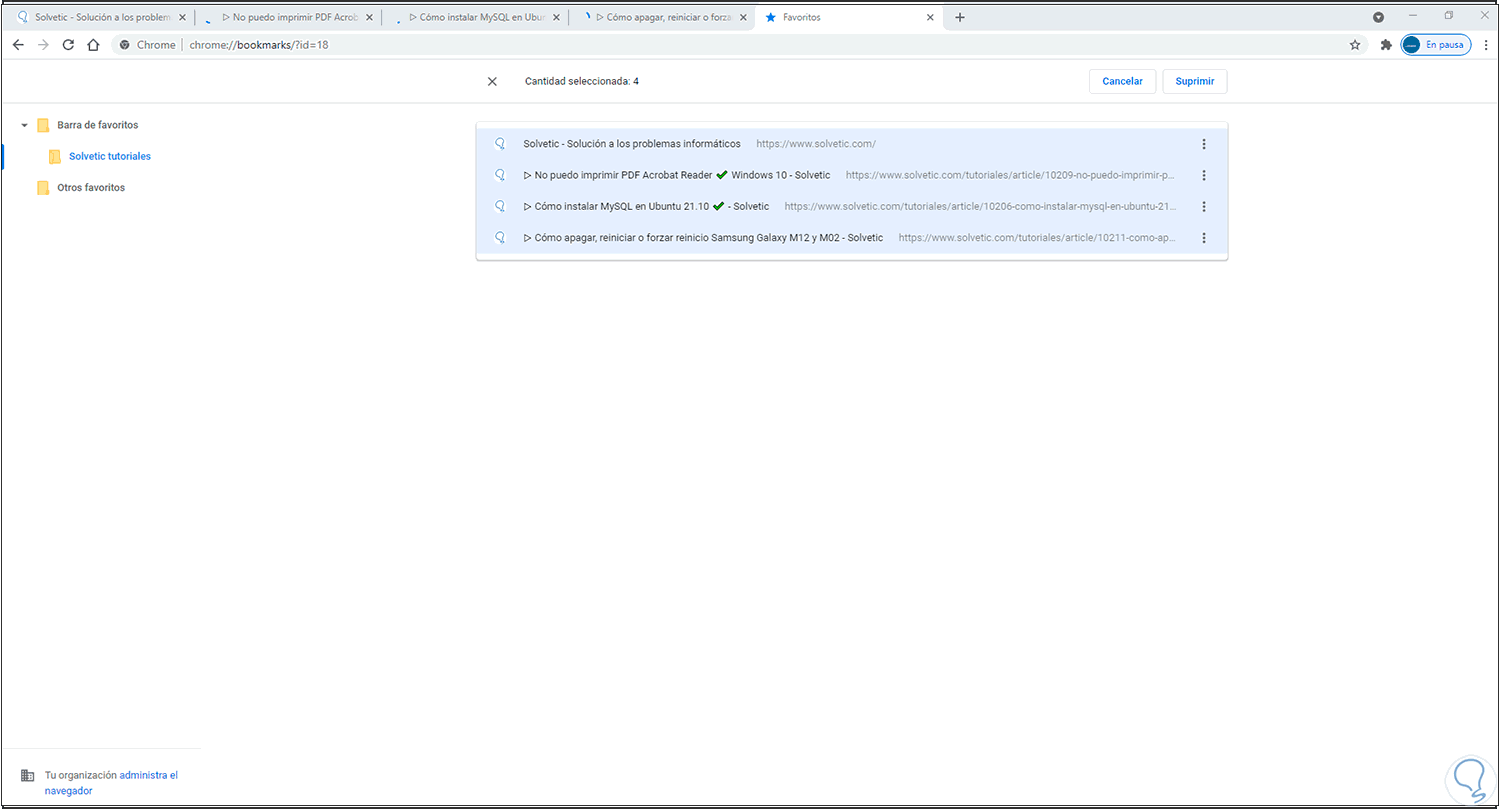1500x809 pixels.
Task: Open the En pausa profile button
Action: point(1436,45)
